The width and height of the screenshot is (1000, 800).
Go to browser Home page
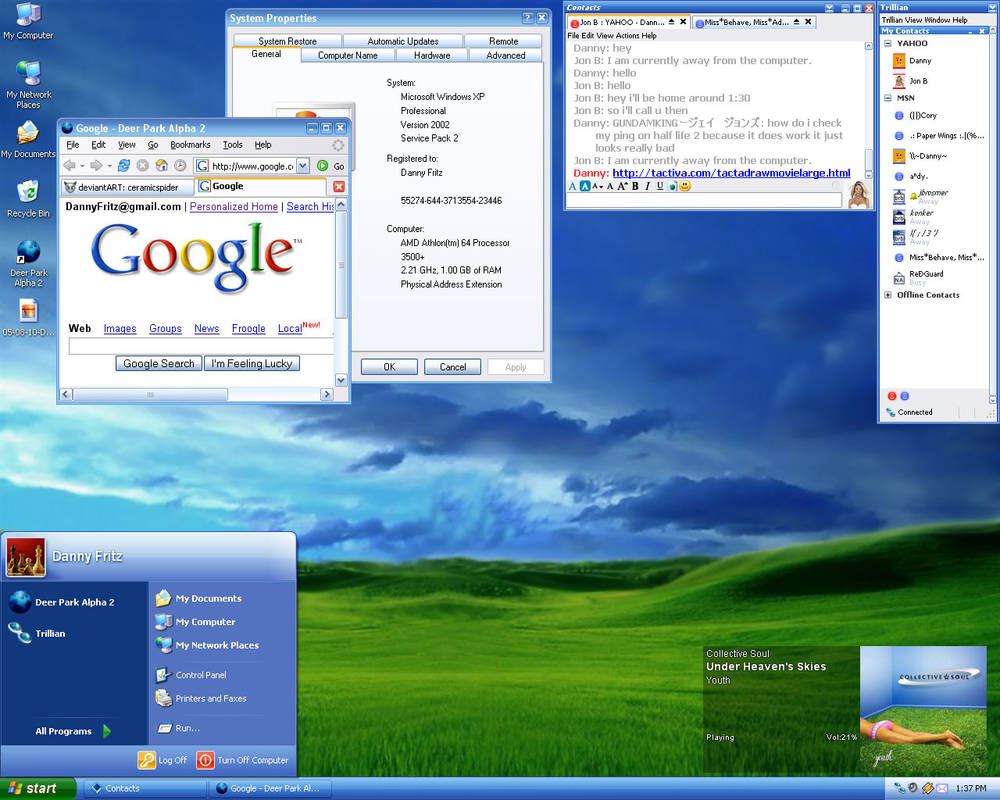(x=161, y=166)
